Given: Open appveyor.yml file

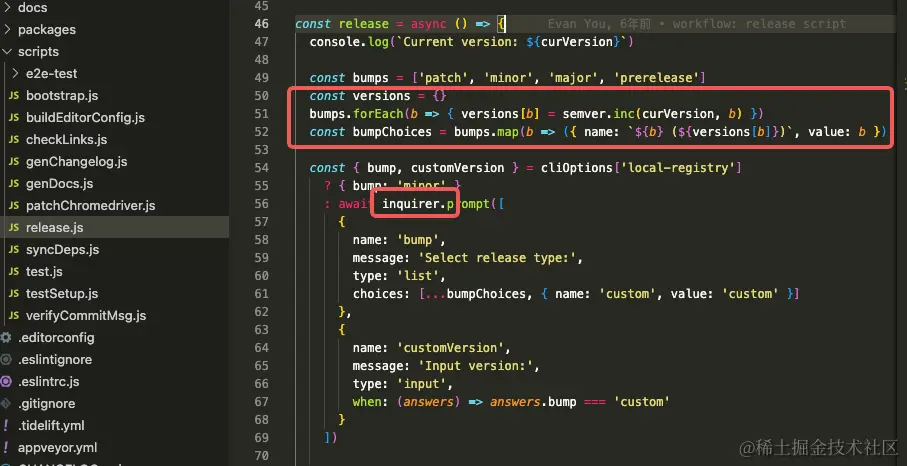Looking at the screenshot, I should [x=57, y=447].
